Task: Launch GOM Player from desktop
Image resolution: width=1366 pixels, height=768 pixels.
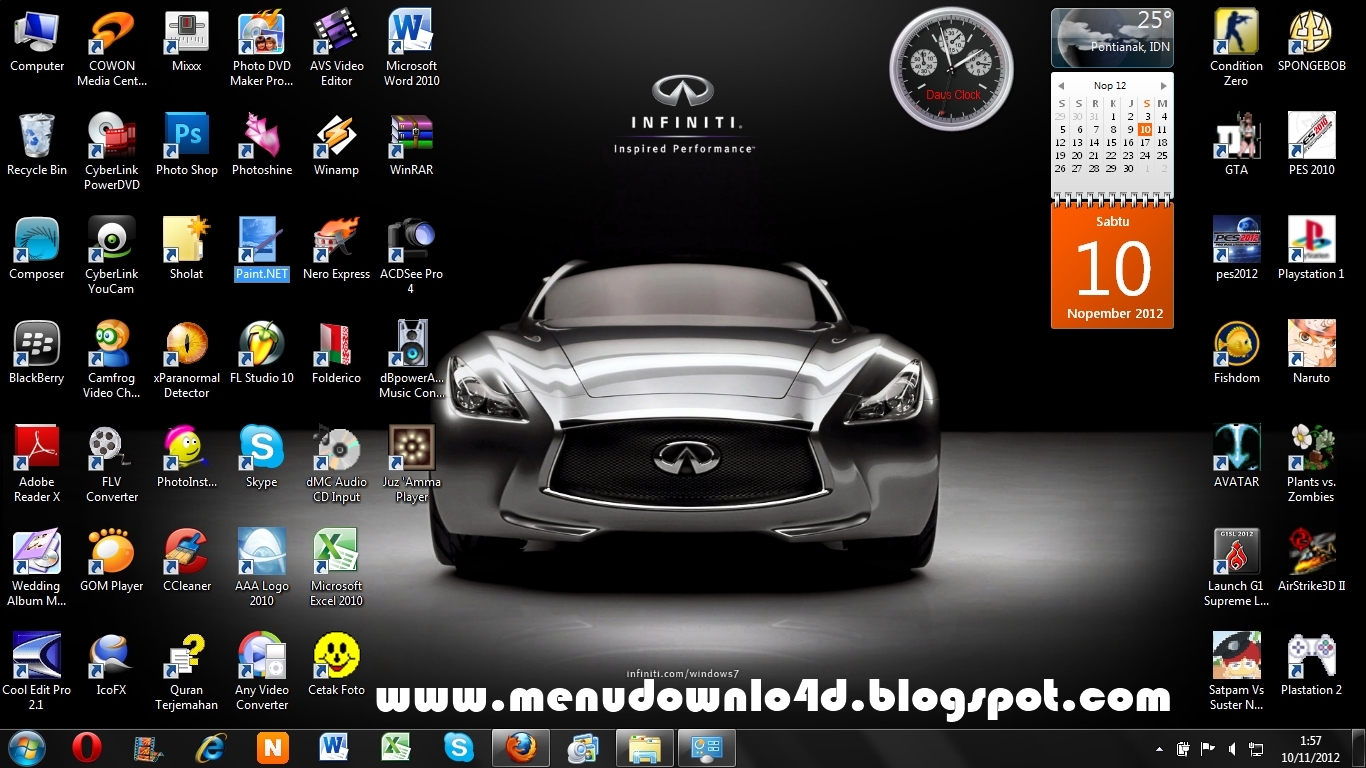Action: [112, 561]
